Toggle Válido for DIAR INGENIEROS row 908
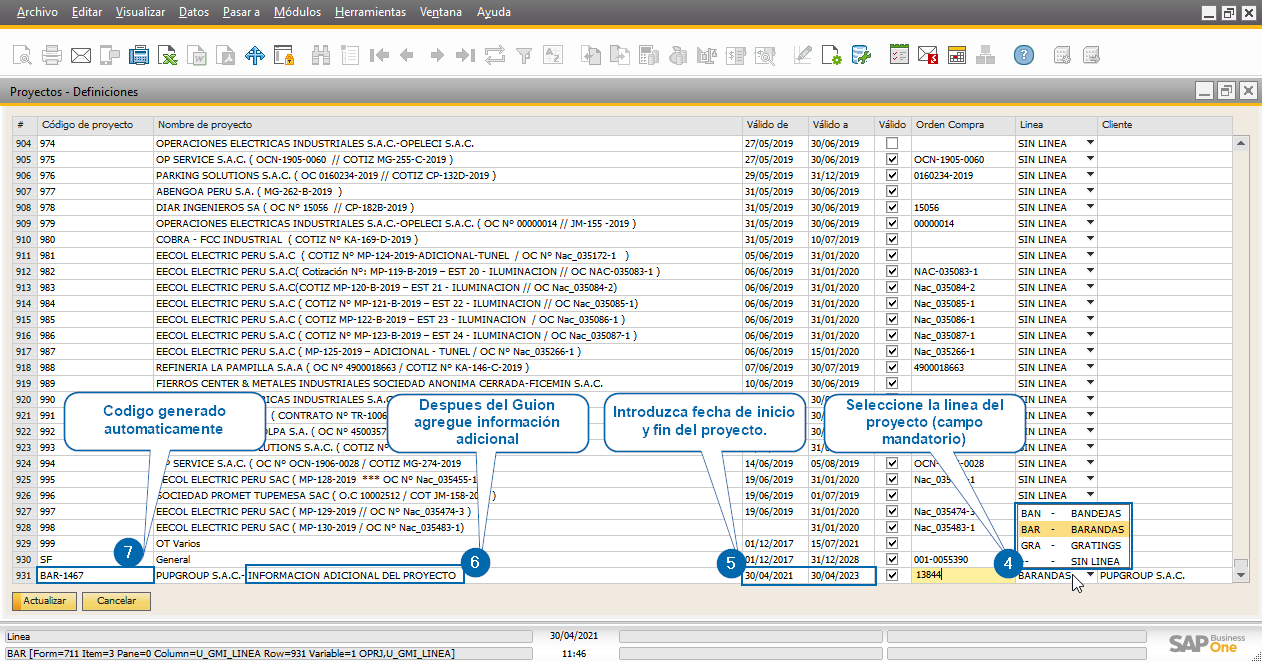The width and height of the screenshot is (1262, 662). [x=892, y=207]
